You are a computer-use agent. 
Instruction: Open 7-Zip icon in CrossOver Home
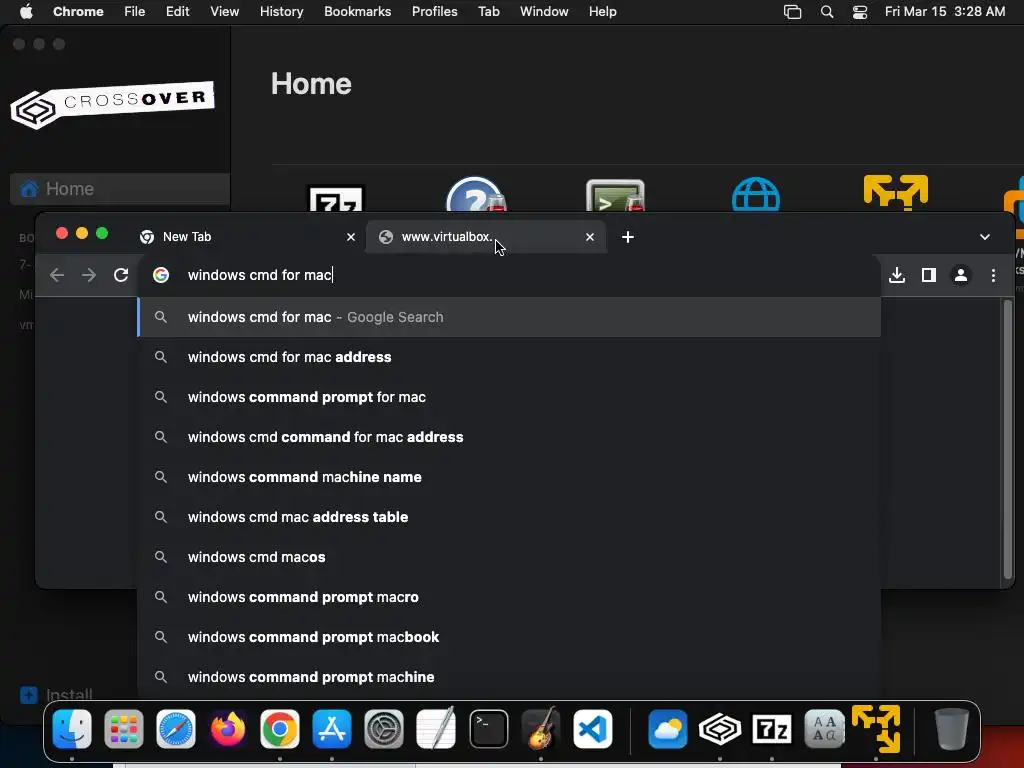pyautogui.click(x=336, y=199)
